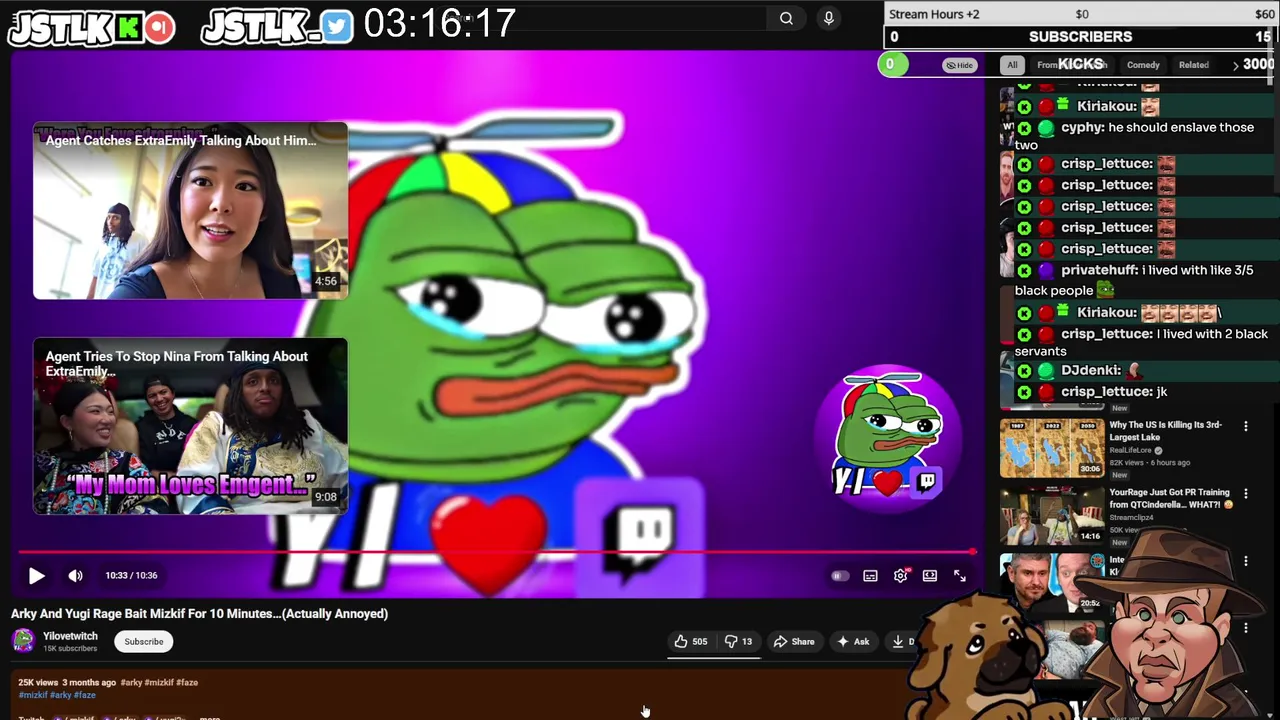1280x720 pixels.
Task: Open end-screen video 'Agent Catches ExtraEmily Talking About Him'
Action: pyautogui.click(x=190, y=211)
